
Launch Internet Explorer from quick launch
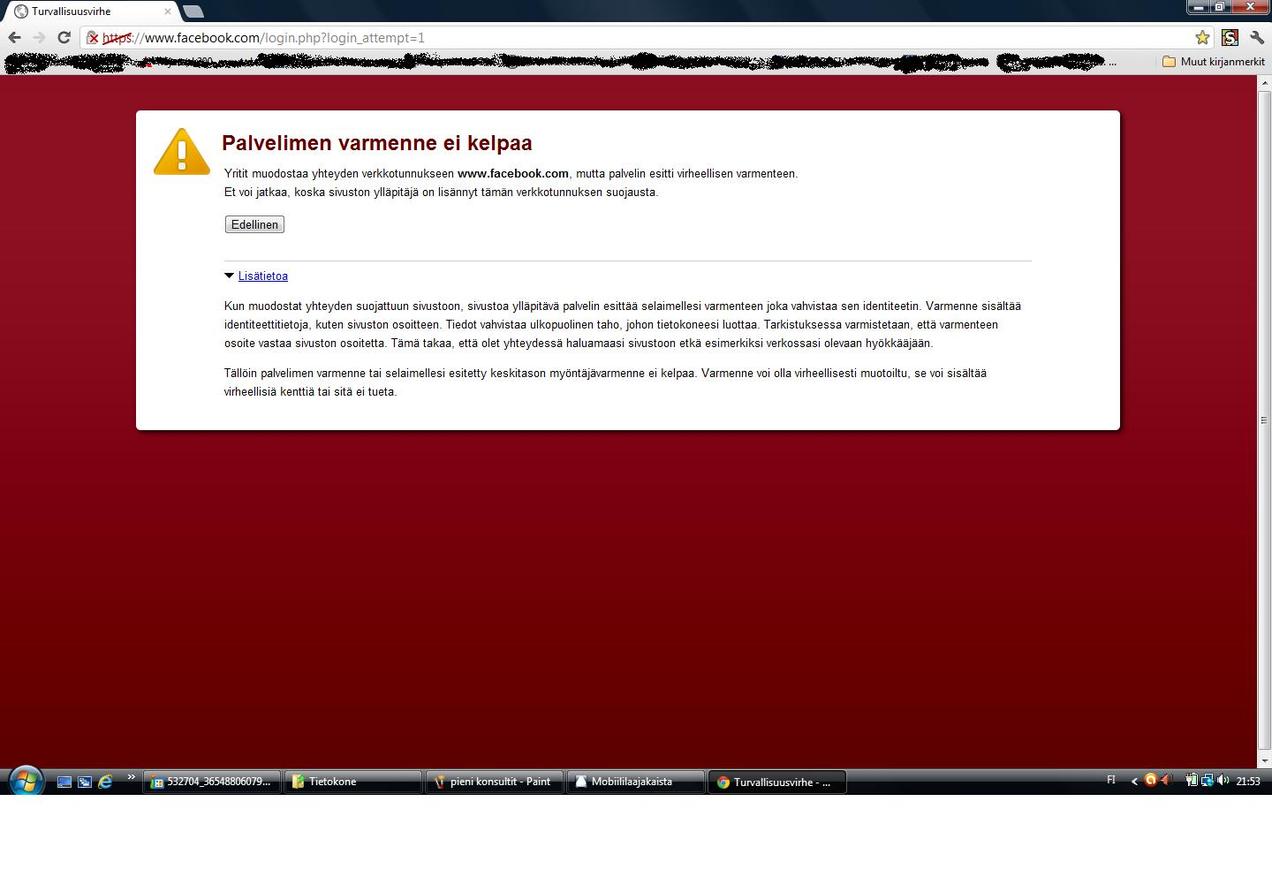coord(105,782)
